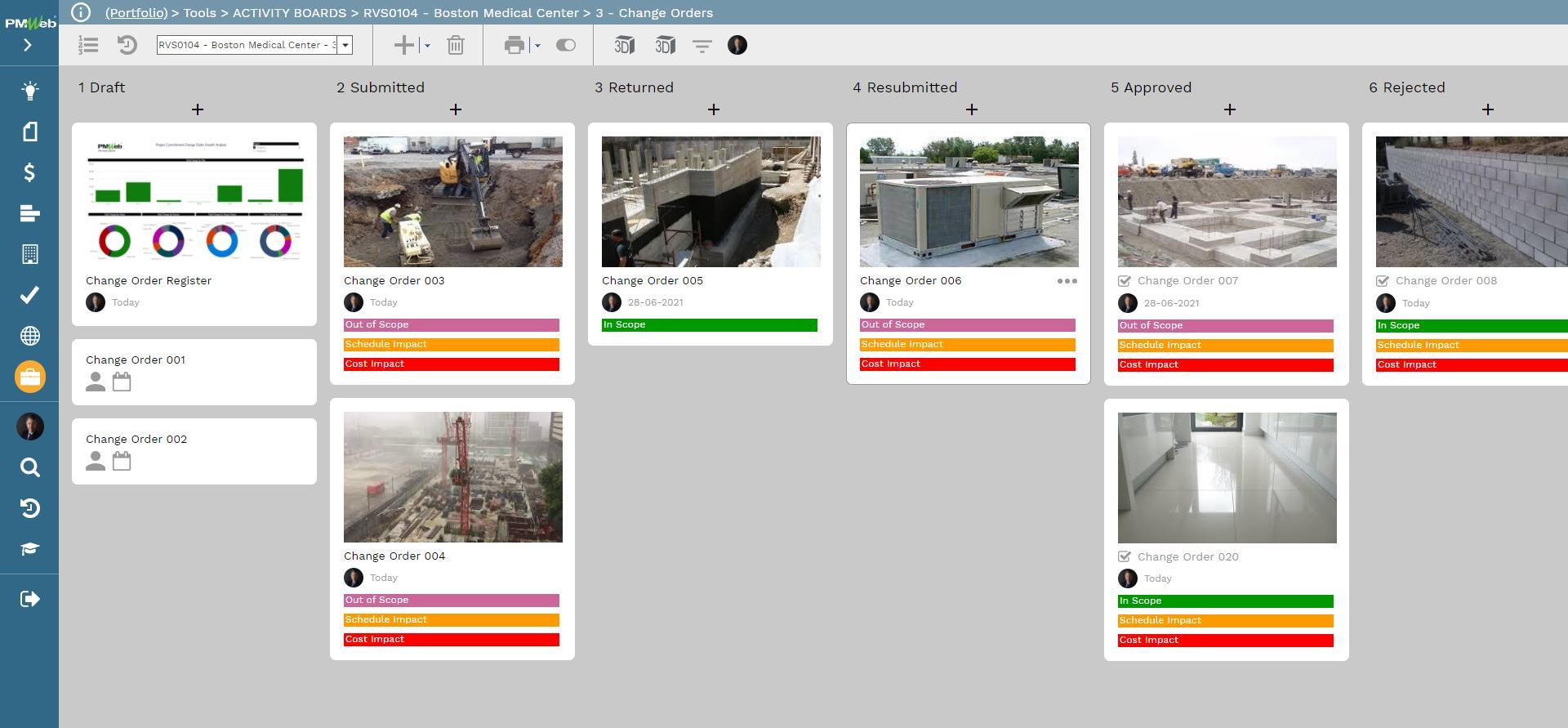Open the three-dot menu on Change Order 006
The height and width of the screenshot is (728, 1568).
(1067, 281)
